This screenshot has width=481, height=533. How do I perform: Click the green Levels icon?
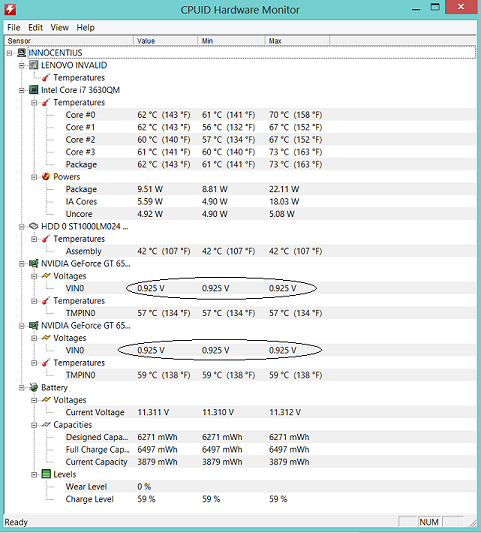click(x=46, y=474)
